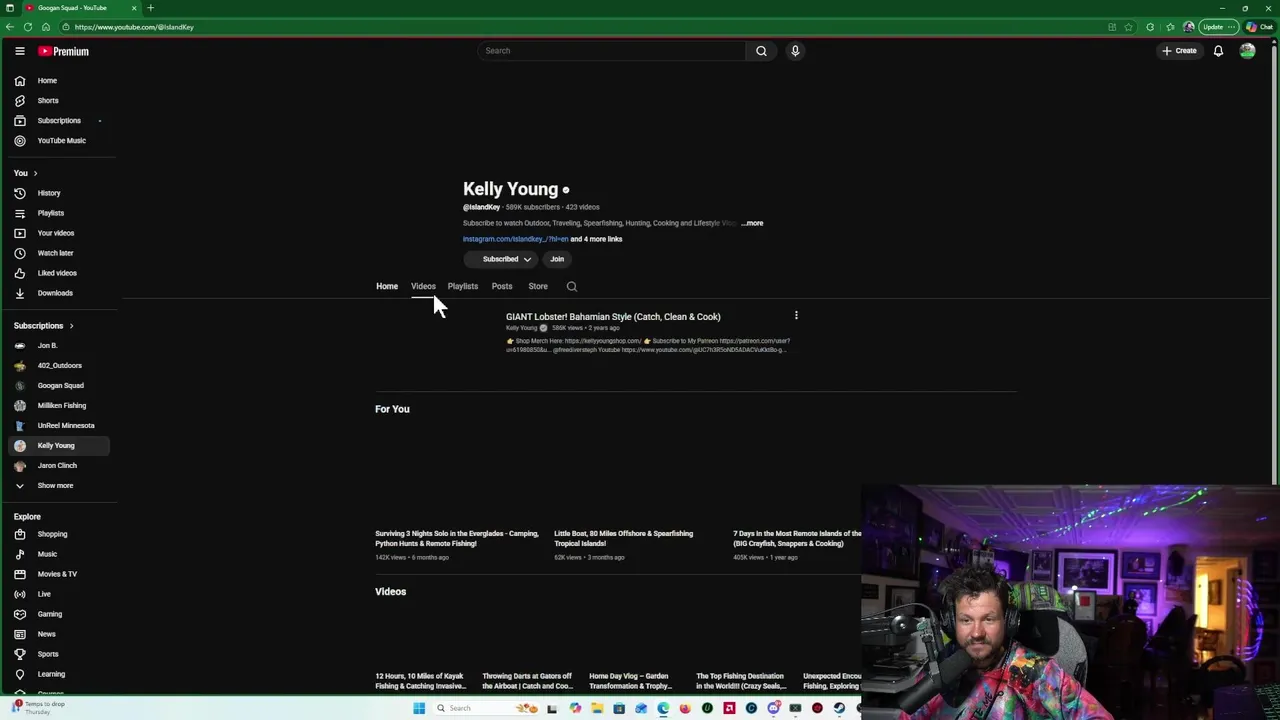Click the Join membership button
Screen dimensions: 1280x720
(x=557, y=259)
